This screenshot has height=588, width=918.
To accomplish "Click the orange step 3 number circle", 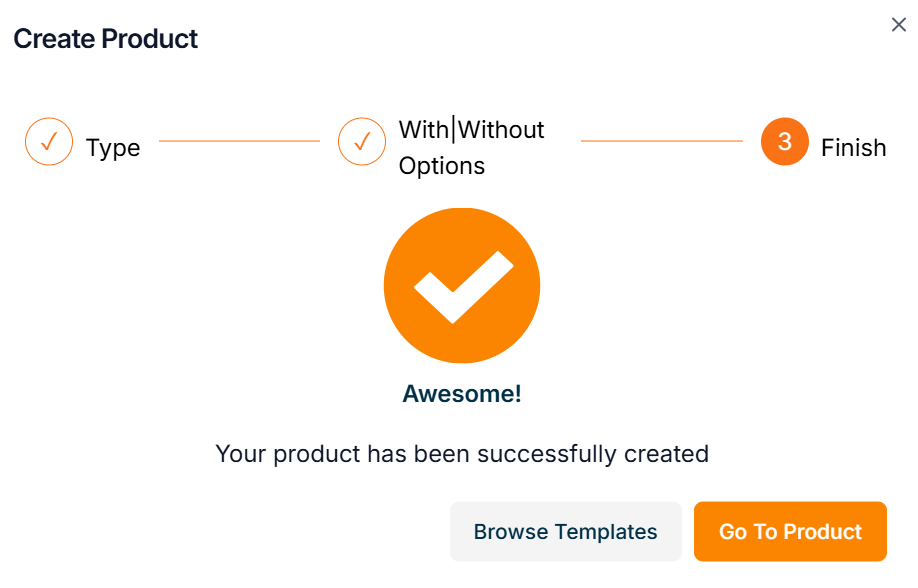I will [784, 142].
